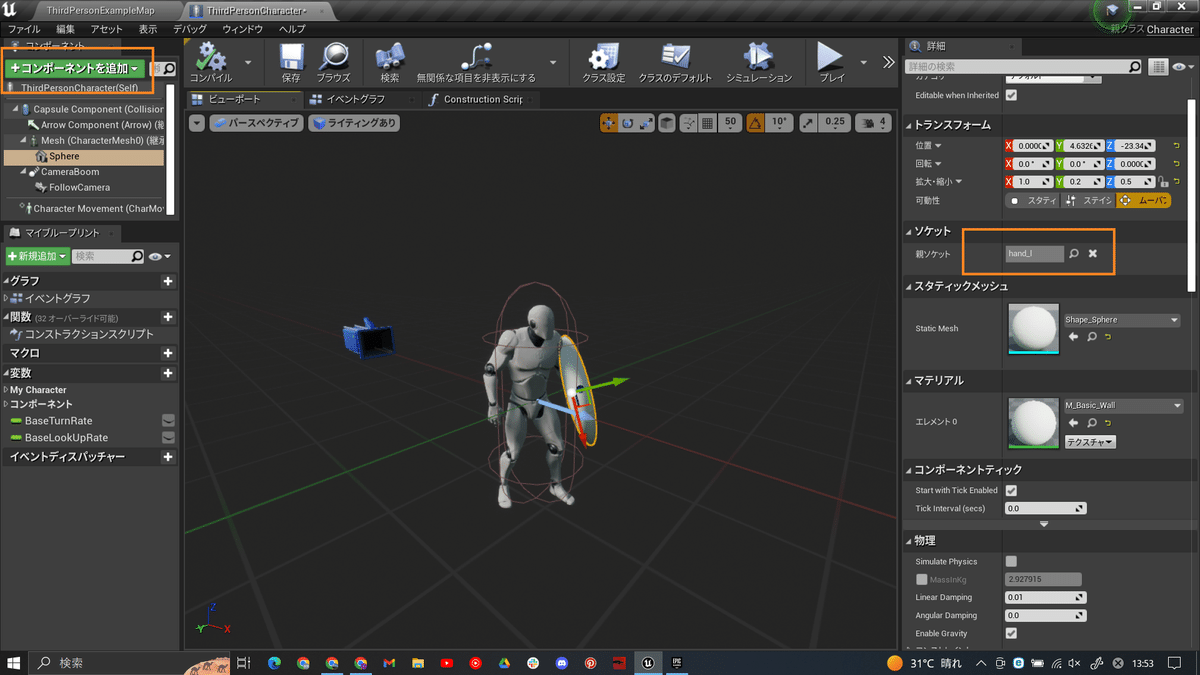Open camera speed setting showing 4
The width and height of the screenshot is (1200, 675).
[873, 123]
